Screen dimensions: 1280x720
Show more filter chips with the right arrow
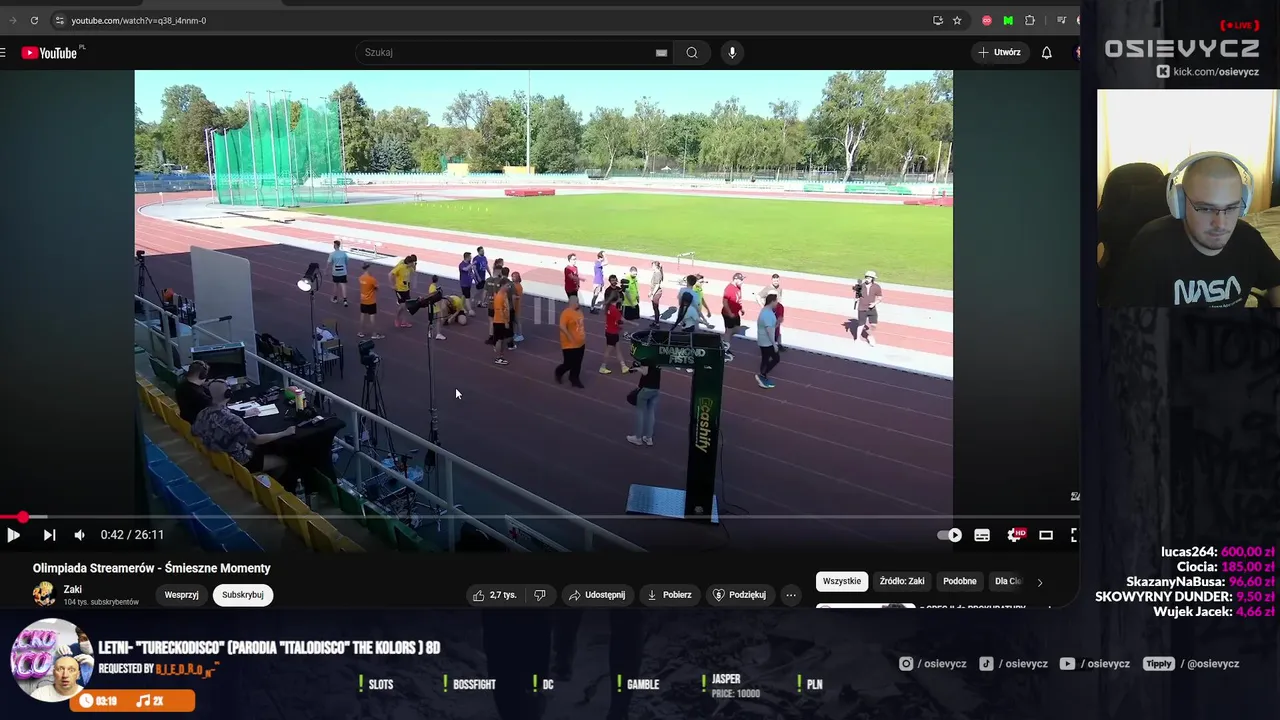(1039, 582)
